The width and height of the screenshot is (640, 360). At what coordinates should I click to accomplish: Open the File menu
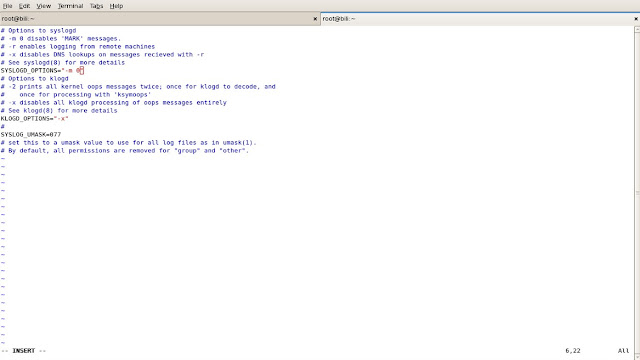click(x=7, y=6)
